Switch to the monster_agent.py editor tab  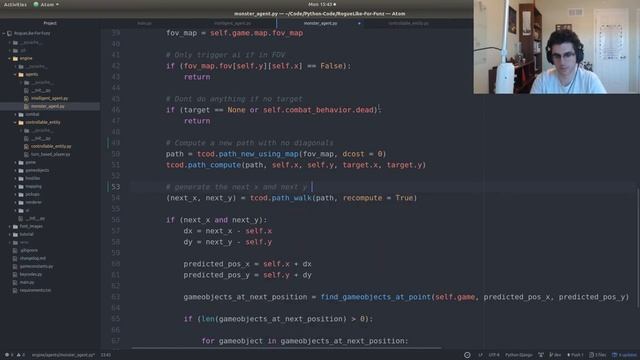pos(320,23)
